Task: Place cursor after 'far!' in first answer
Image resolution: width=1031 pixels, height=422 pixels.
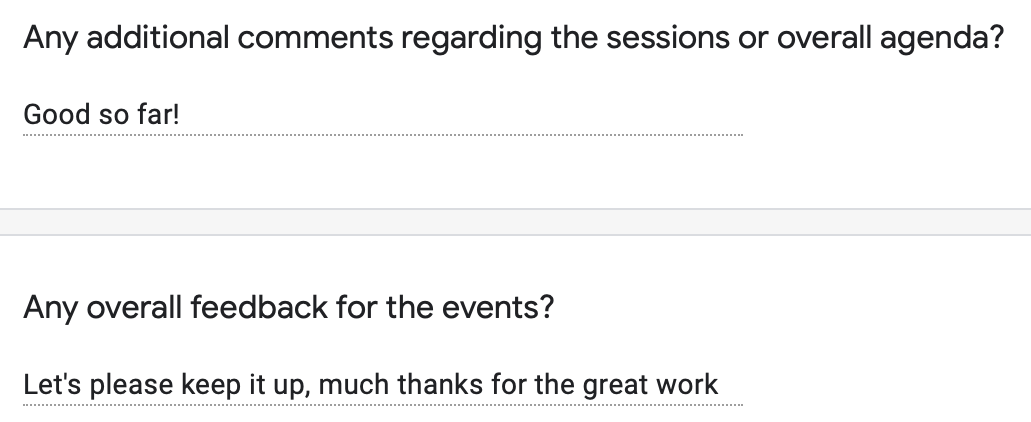Action: [181, 115]
